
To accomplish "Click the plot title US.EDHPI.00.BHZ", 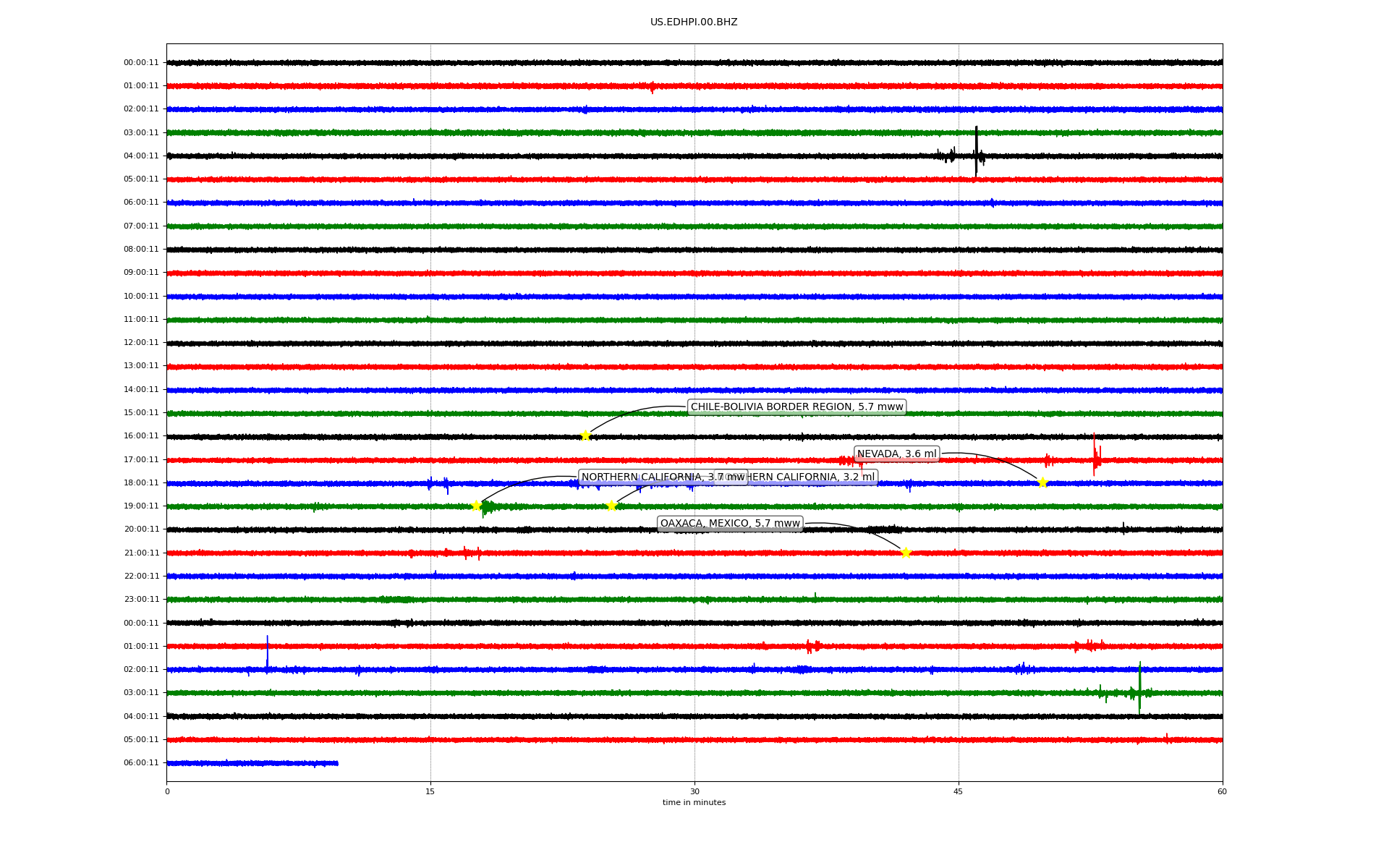I will point(694,22).
